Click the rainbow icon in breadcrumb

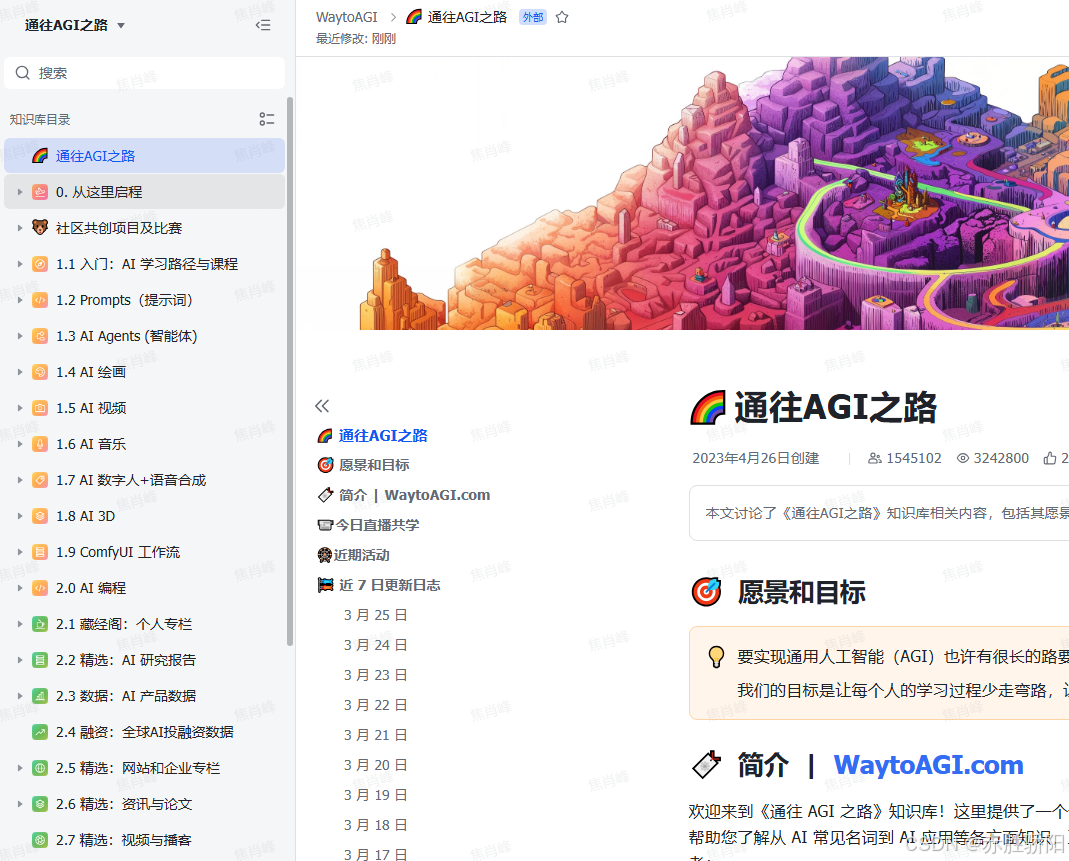click(x=414, y=17)
